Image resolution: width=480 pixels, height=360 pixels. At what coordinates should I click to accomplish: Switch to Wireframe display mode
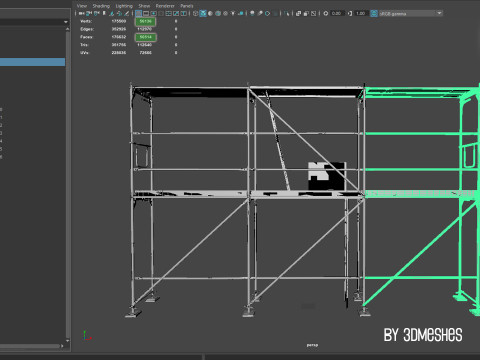tap(195, 13)
